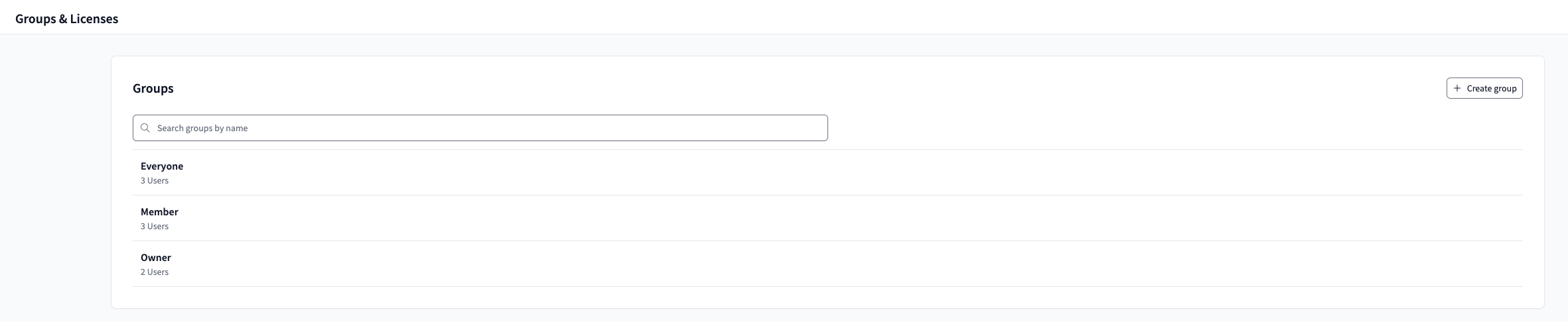Click the 3 Users count under Everyone
This screenshot has width=1568, height=322.
(x=155, y=181)
